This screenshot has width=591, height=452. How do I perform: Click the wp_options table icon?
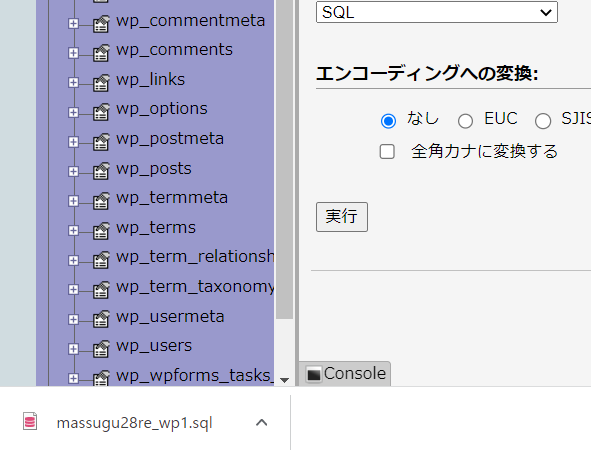(x=101, y=112)
